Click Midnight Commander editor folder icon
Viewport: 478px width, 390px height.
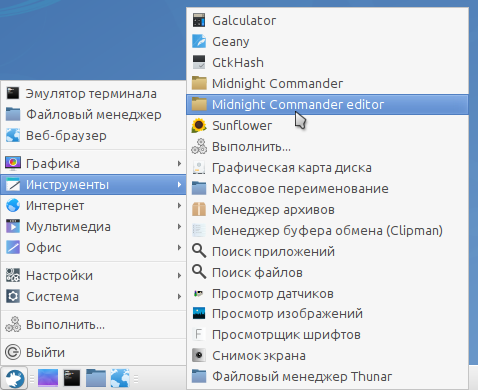199,104
